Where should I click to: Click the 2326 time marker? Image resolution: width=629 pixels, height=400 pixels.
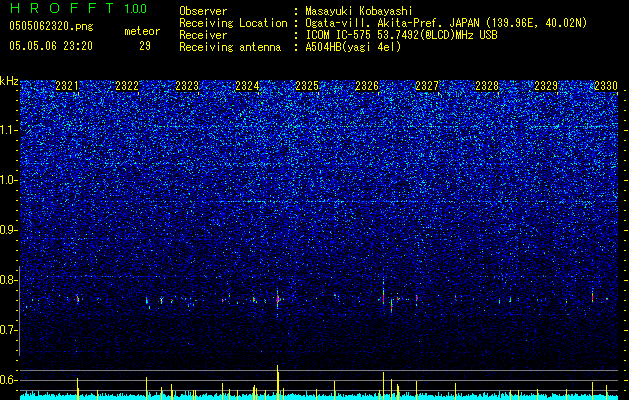click(x=367, y=86)
